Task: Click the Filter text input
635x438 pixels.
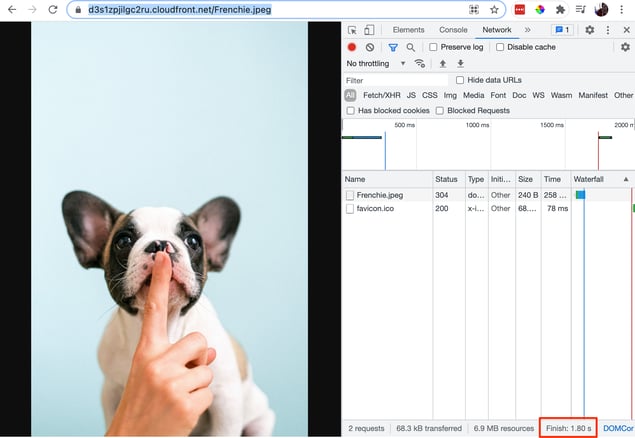Action: click(x=396, y=80)
